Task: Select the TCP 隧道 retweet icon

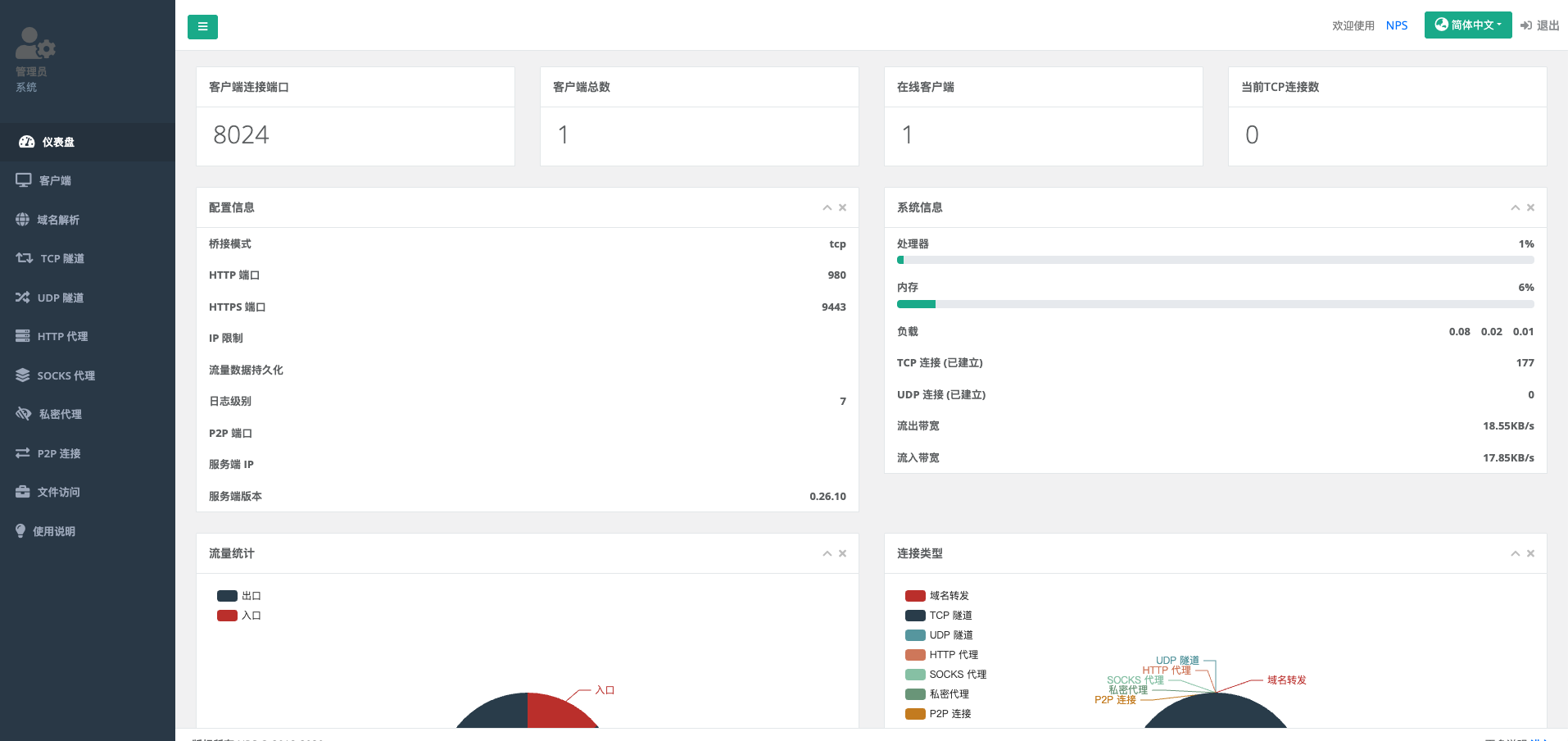Action: pyautogui.click(x=24, y=258)
